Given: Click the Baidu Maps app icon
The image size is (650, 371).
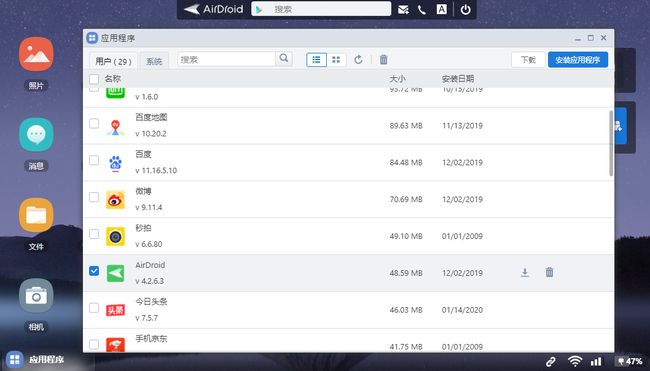Looking at the screenshot, I should click(115, 127).
